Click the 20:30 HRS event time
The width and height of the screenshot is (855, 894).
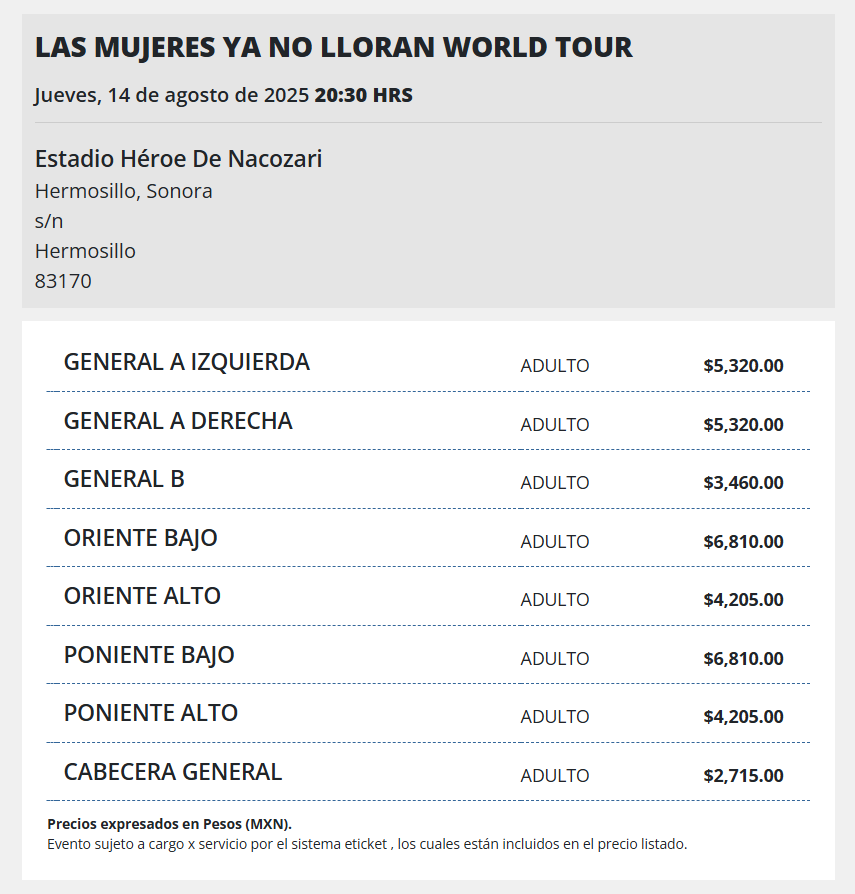click(x=364, y=95)
